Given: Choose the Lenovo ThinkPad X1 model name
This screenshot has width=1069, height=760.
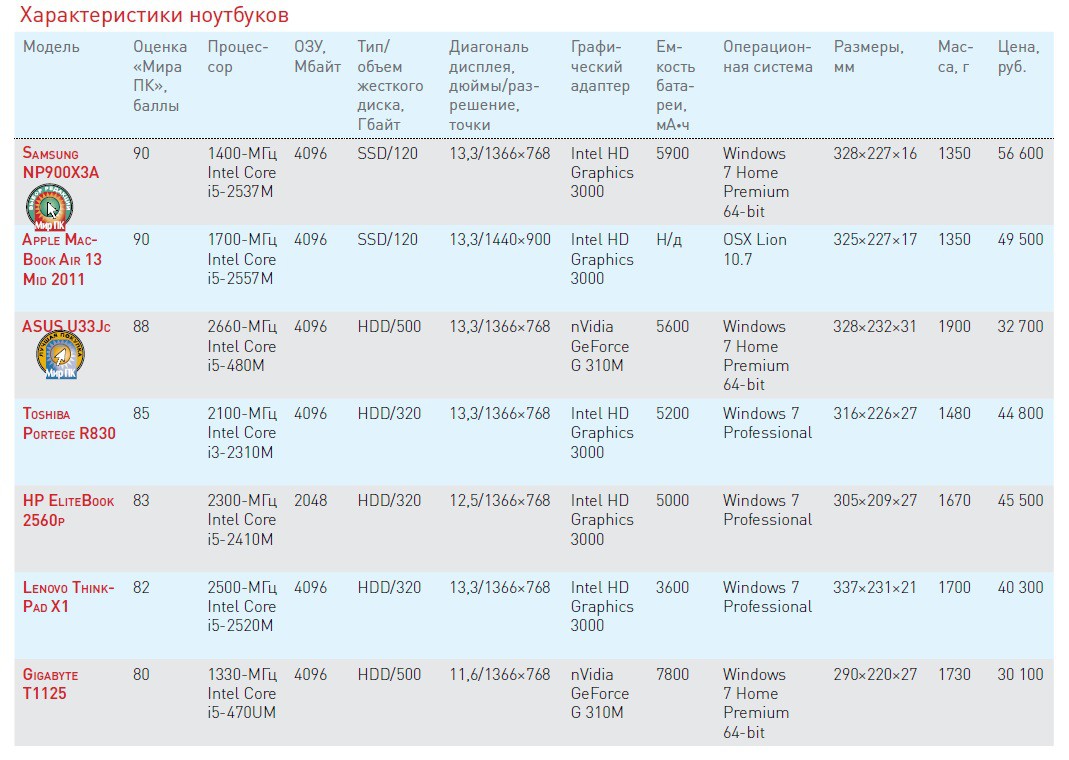Looking at the screenshot, I should click(68, 597).
